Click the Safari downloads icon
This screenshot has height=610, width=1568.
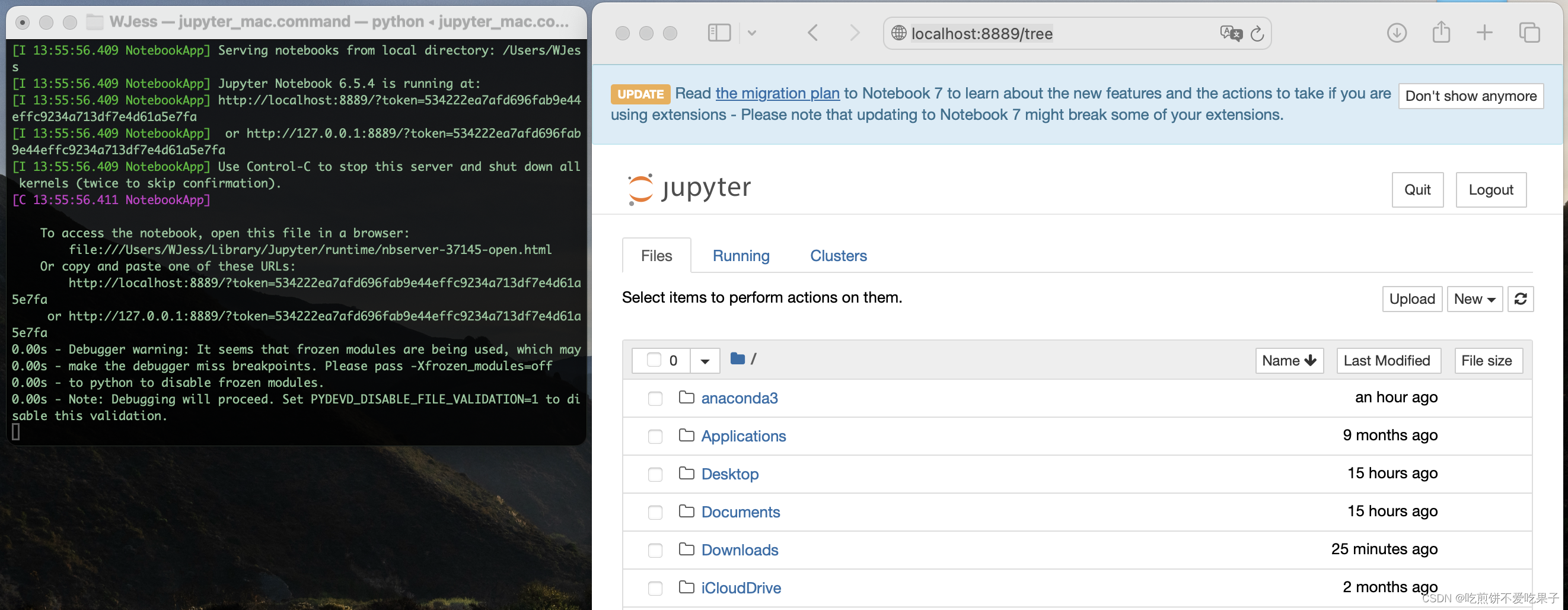point(1397,33)
